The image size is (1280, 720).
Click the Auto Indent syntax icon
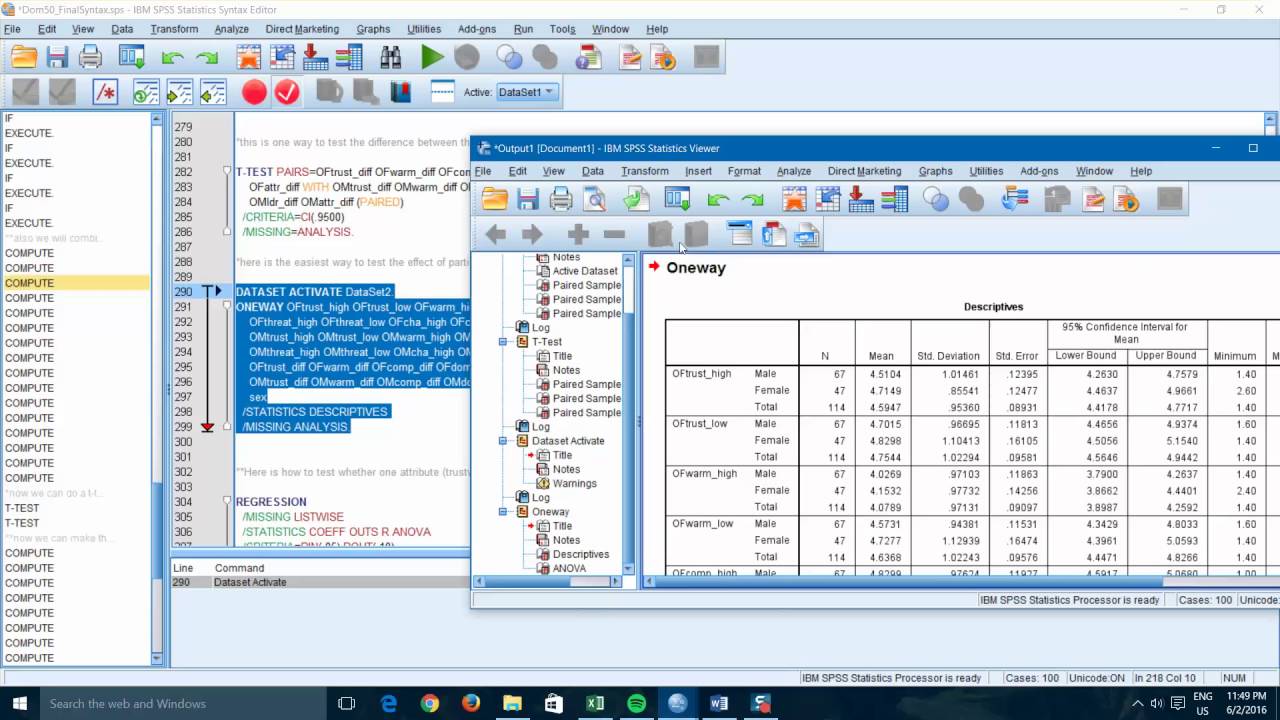146,92
